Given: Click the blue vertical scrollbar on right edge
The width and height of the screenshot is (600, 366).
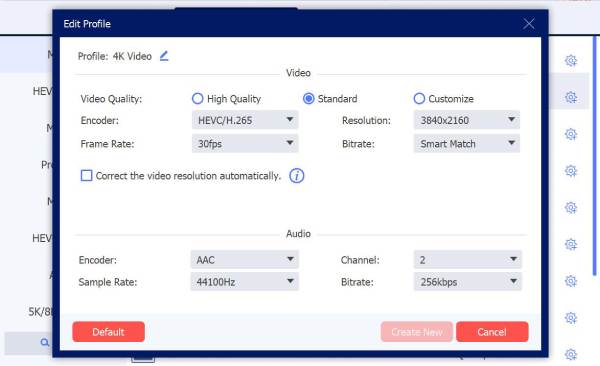Looking at the screenshot, I should 594,155.
